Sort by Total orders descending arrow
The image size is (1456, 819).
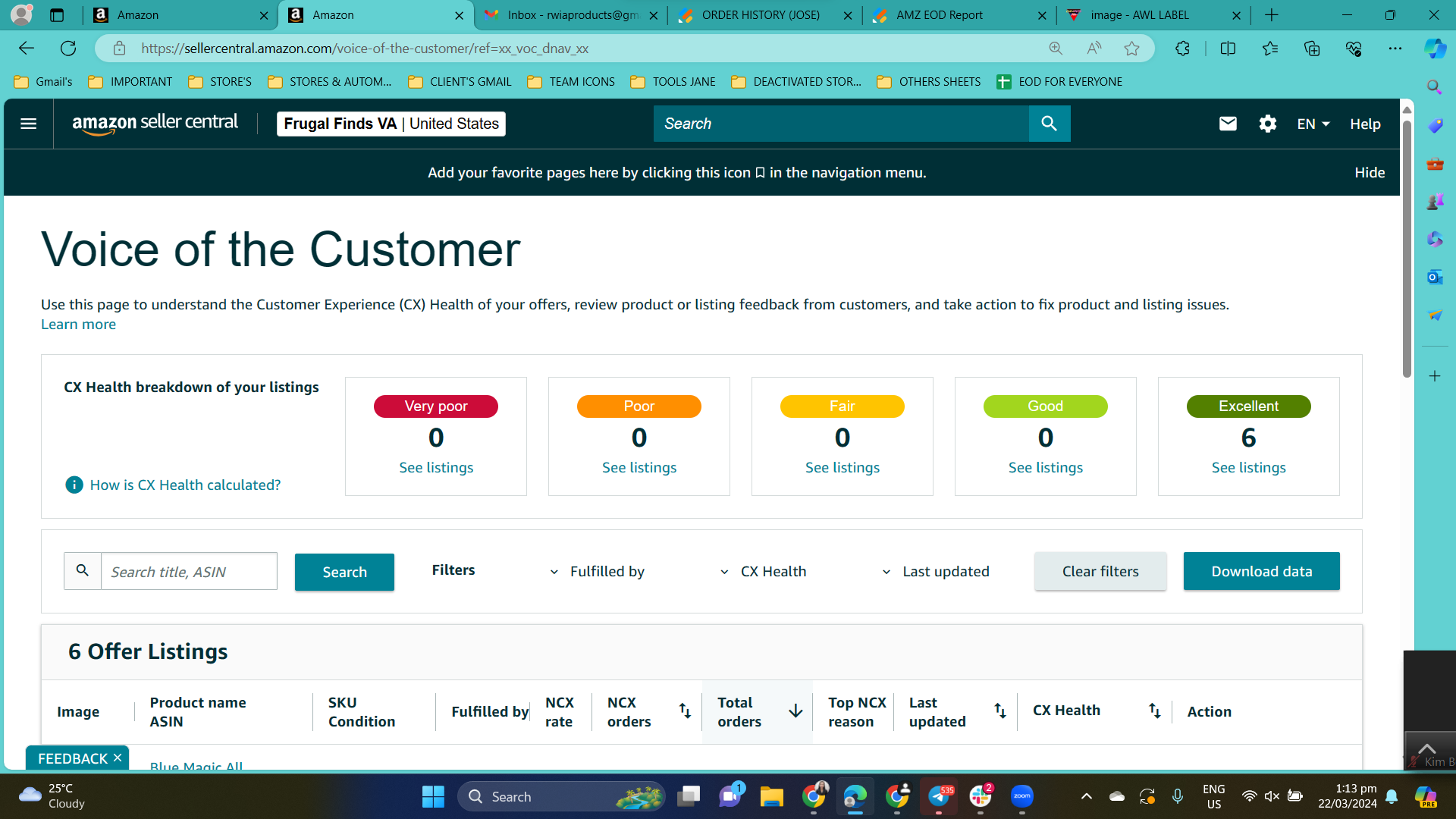pos(795,711)
